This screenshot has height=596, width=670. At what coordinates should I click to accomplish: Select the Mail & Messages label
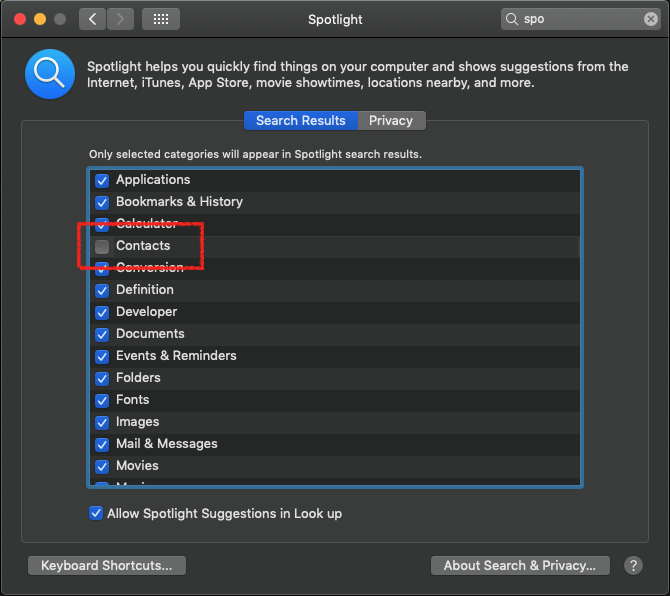tap(167, 443)
